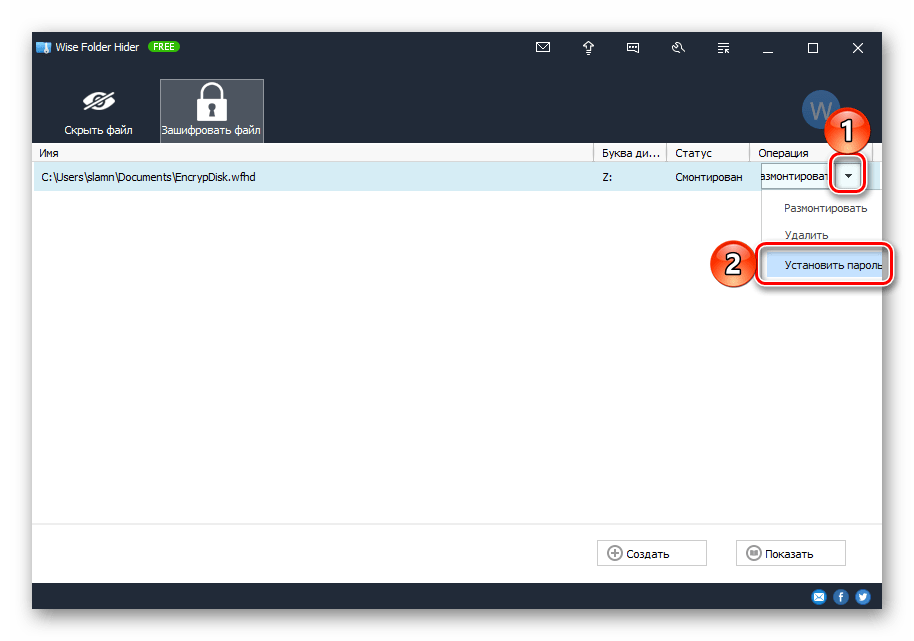Screen dimensions: 914x641
Task: Click the blue email icon in footer
Action: tap(819, 597)
